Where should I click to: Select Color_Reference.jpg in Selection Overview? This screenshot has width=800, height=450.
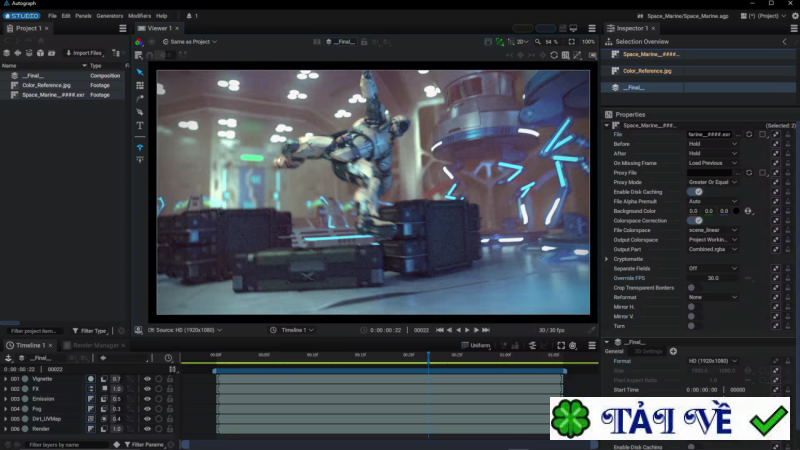pyautogui.click(x=647, y=71)
